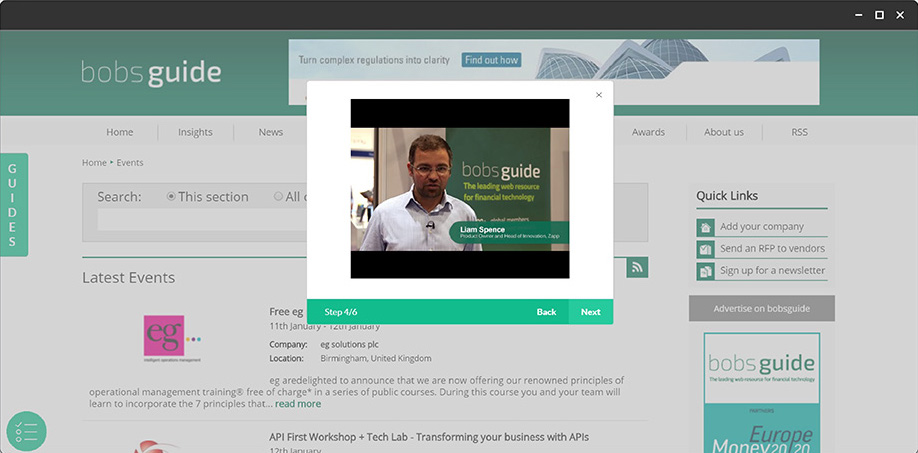Open the read more link
Screen dimensions: 918x453
[298, 404]
